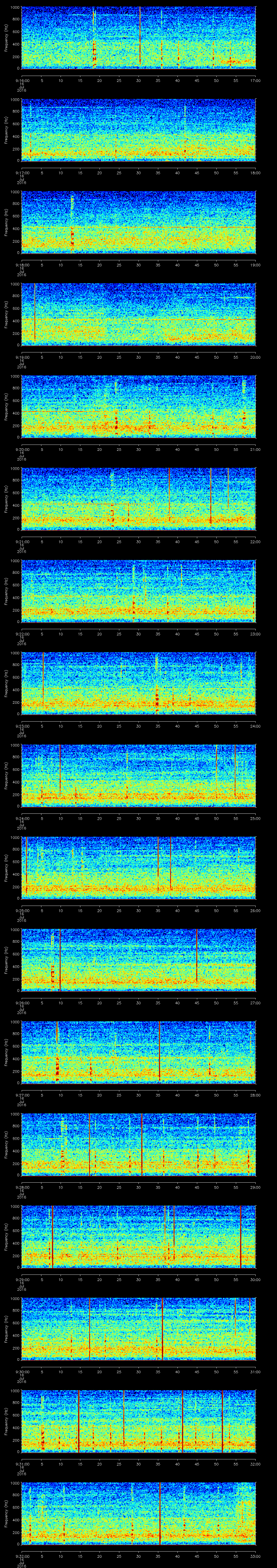Click the "9:28:00" start time label
Screen dimensions: 277x1568
[x=22, y=1187]
